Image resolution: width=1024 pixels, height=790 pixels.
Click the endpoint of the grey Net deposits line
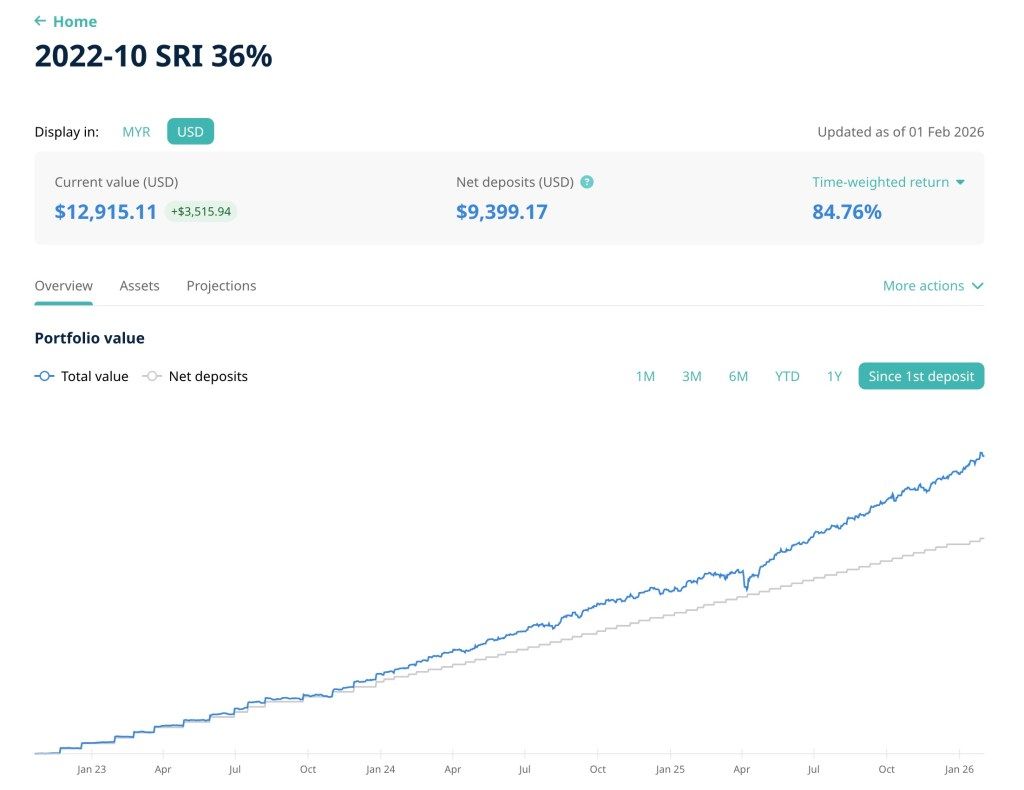point(982,539)
